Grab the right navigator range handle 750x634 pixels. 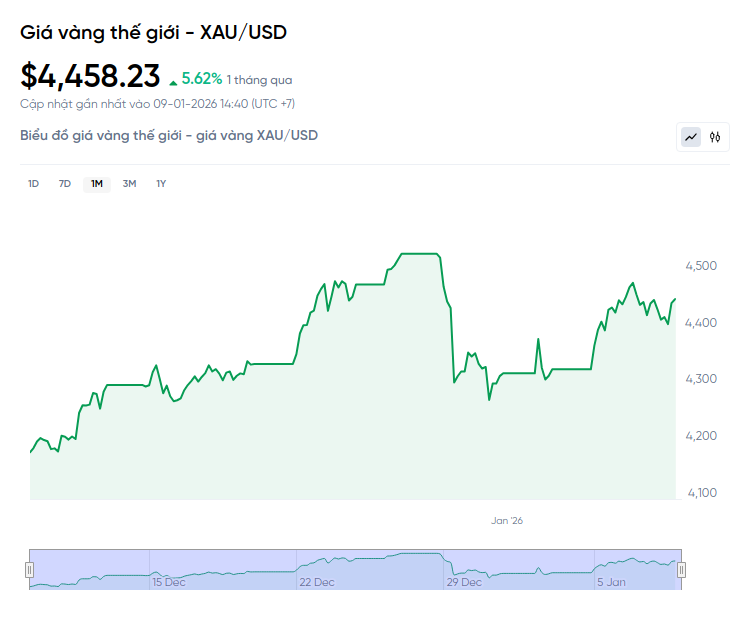click(x=681, y=570)
